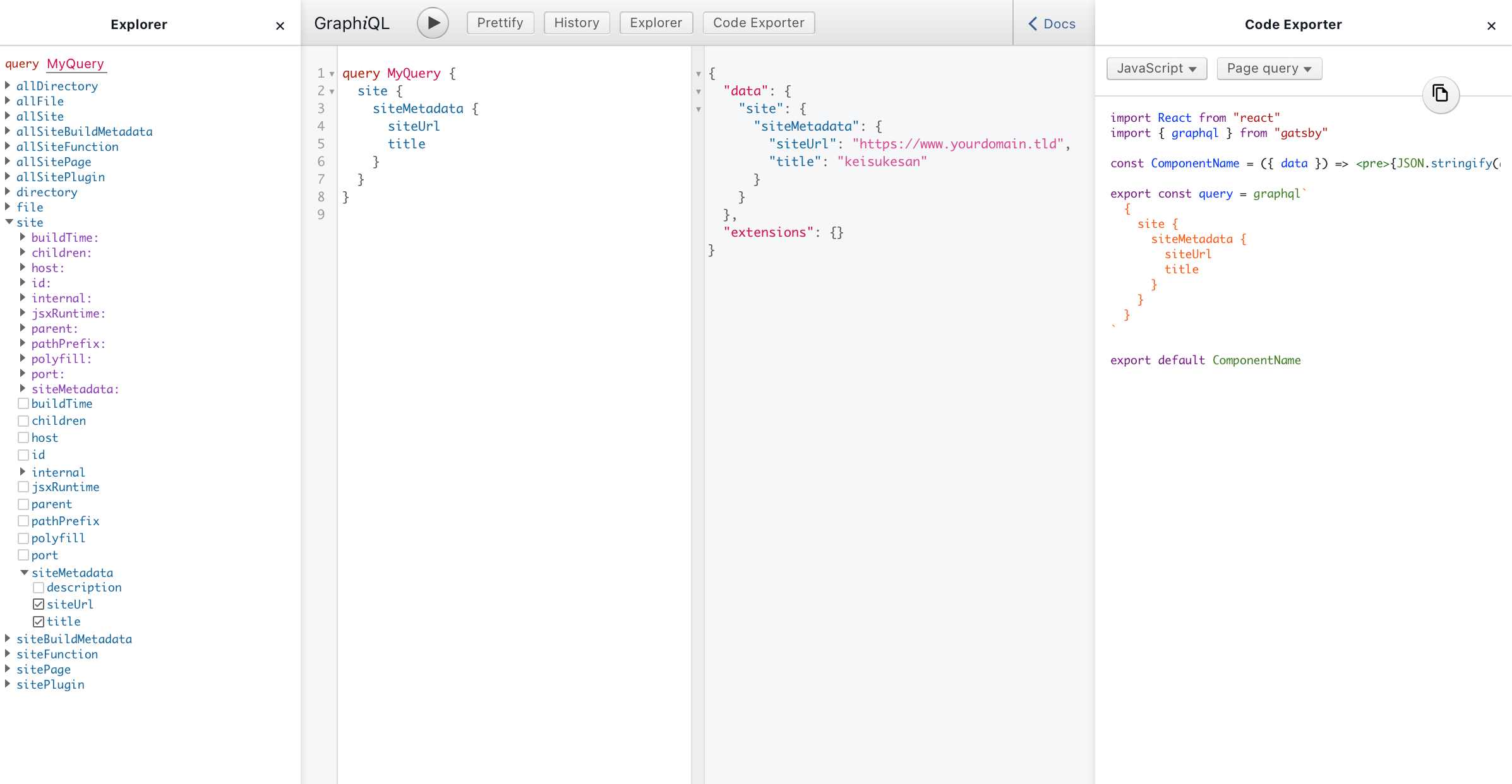Close the Explorer panel
1512x784 pixels.
coord(280,26)
